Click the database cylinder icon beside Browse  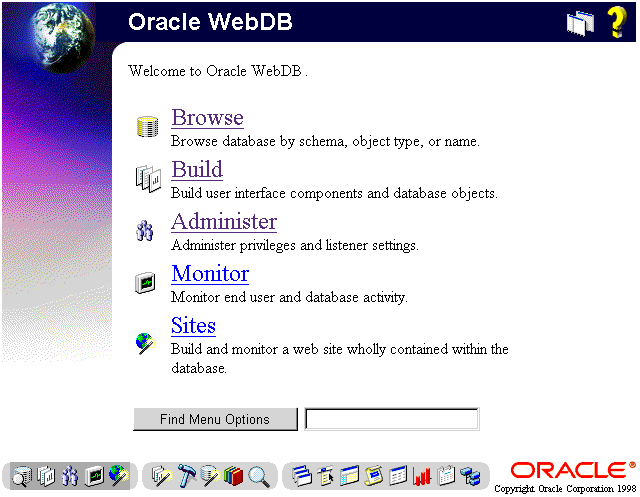tap(147, 126)
